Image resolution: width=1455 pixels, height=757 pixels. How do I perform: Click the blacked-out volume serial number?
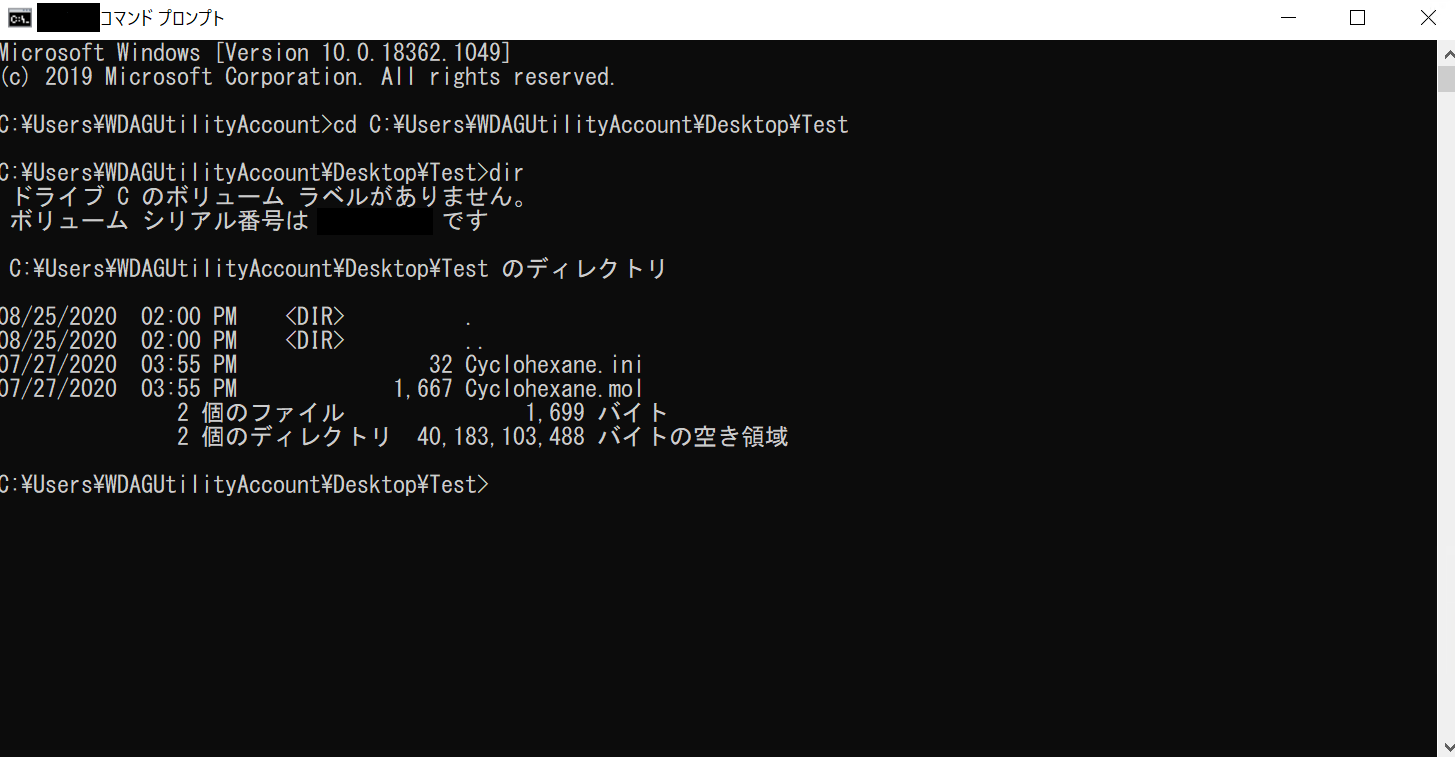coord(375,221)
